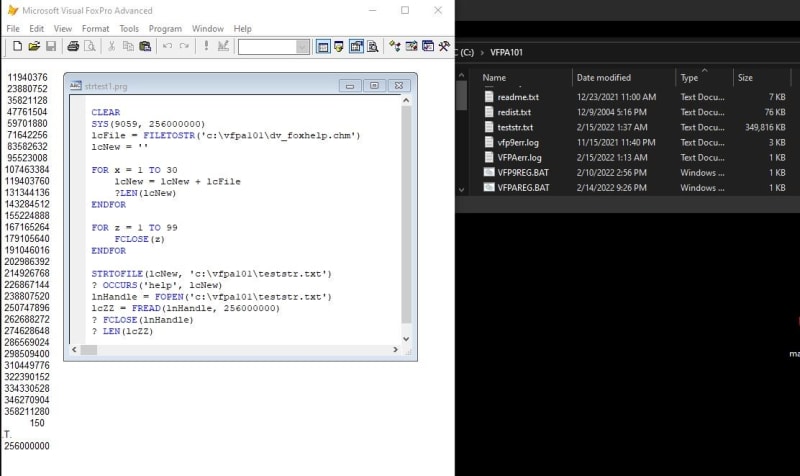Open Object Browser toolbar icon

coord(411,47)
